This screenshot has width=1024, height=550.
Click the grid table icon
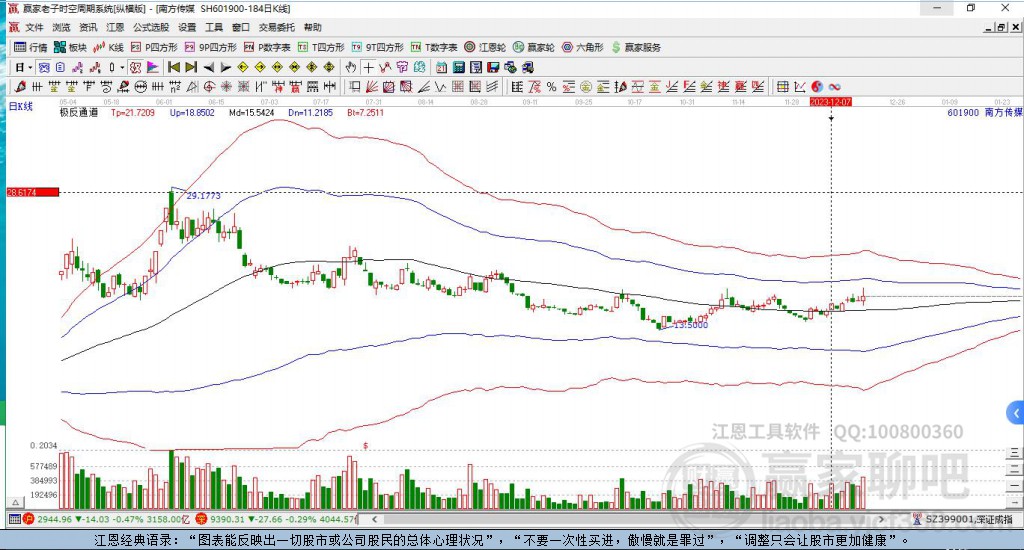pos(783,86)
